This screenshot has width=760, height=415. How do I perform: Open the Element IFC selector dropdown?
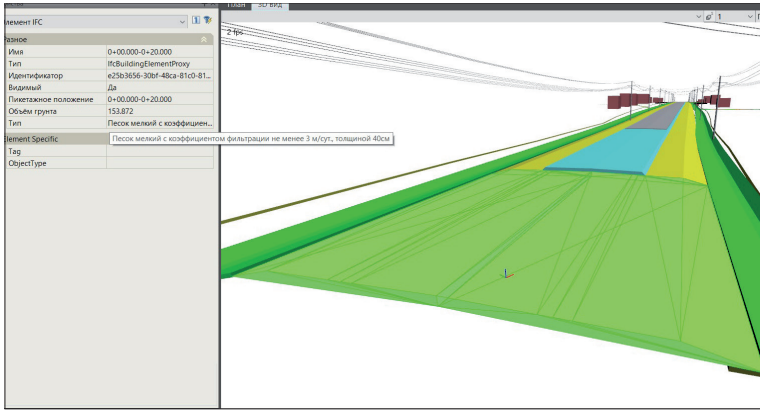click(x=182, y=20)
